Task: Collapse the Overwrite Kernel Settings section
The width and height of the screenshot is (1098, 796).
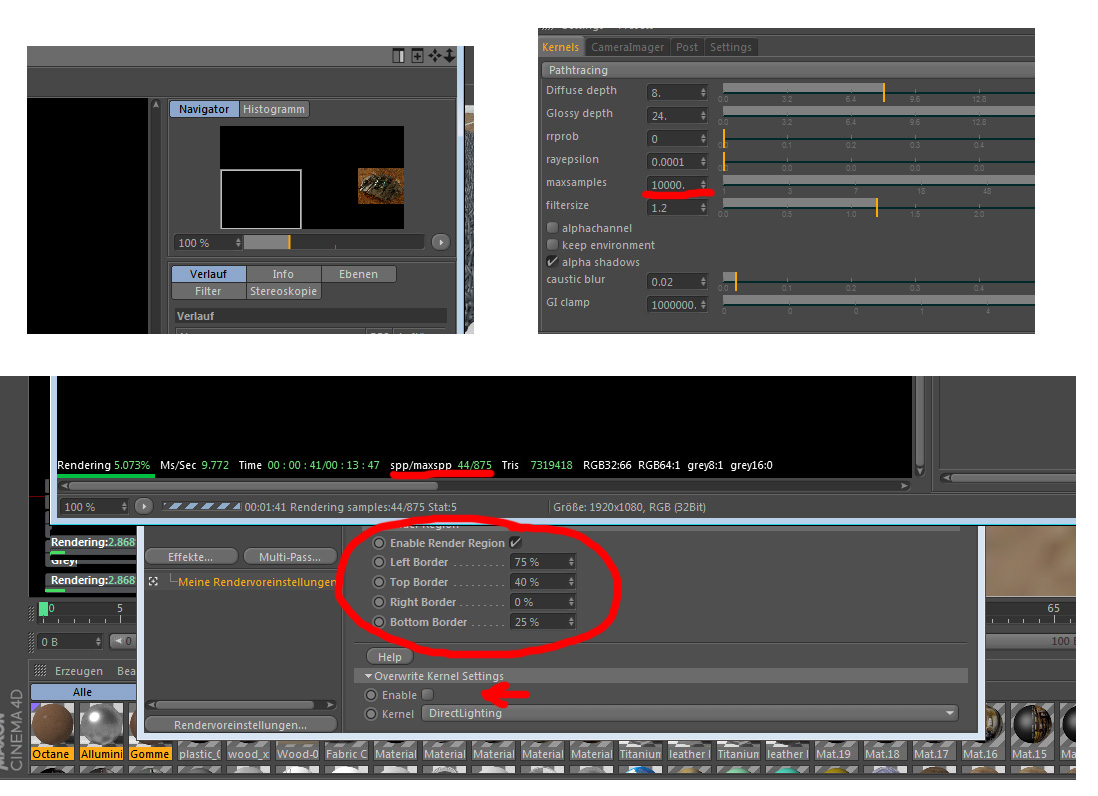Action: (368, 676)
